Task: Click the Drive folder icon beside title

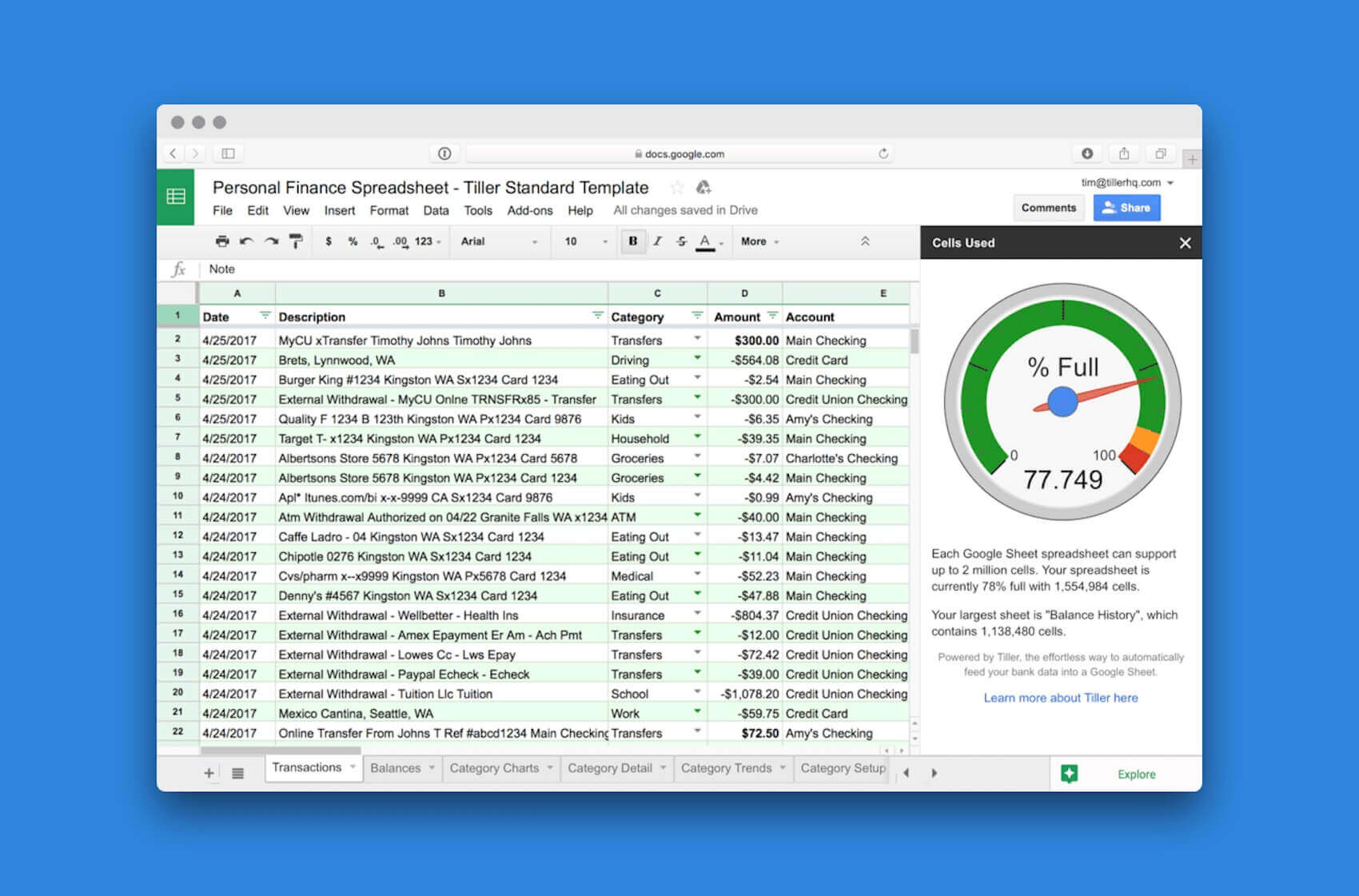Action: click(703, 188)
